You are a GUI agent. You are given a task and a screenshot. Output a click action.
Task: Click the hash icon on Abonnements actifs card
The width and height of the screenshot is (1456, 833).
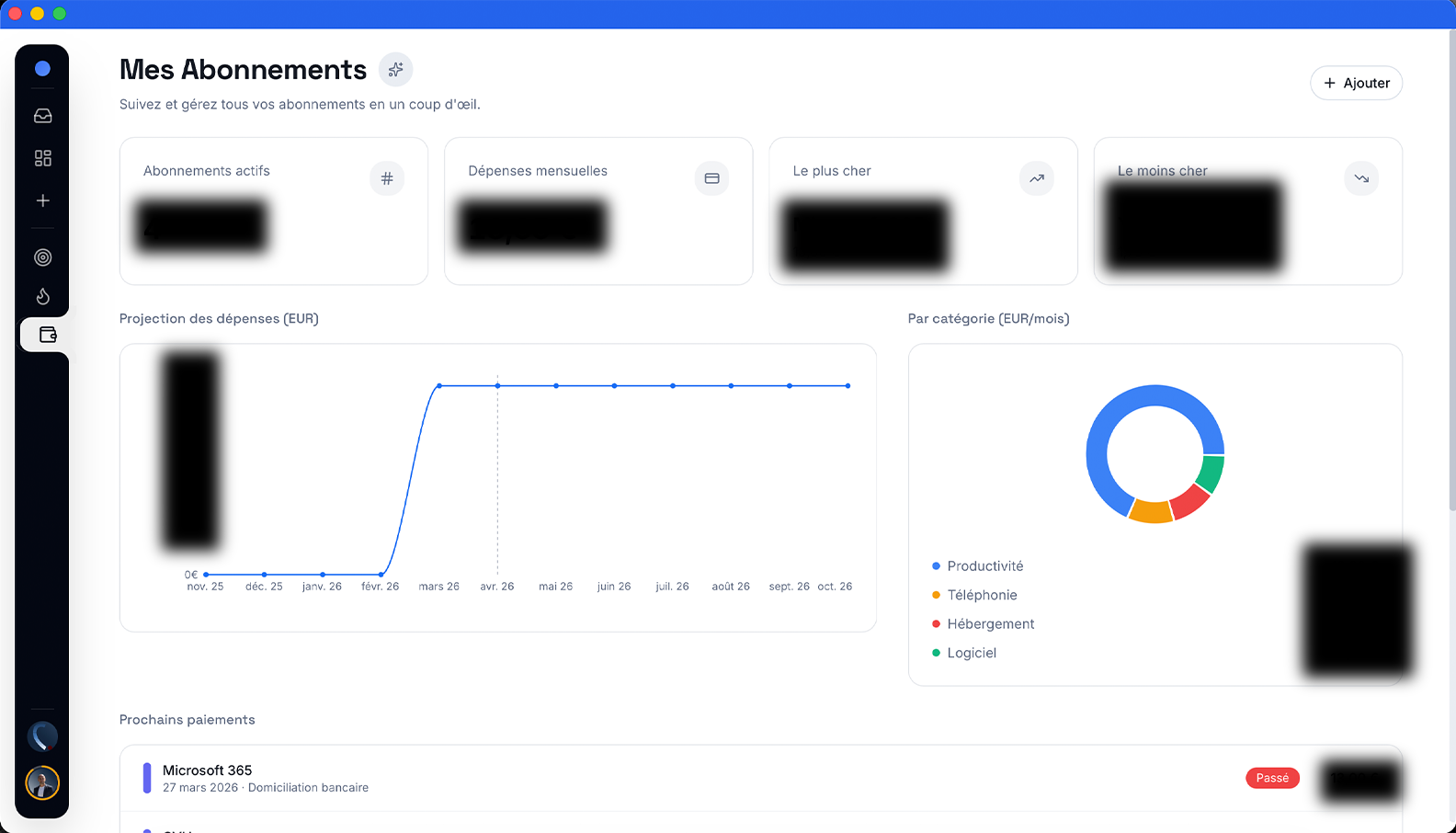click(387, 178)
